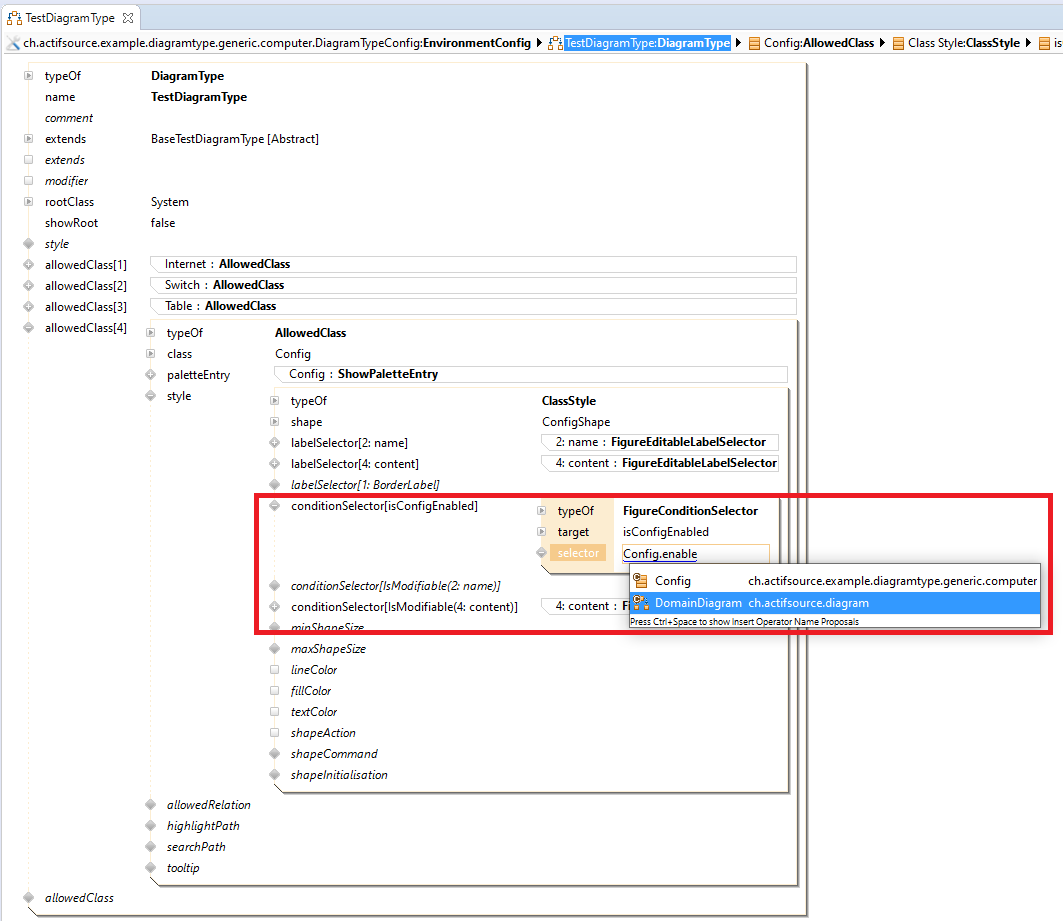
Task: Click the diamond icon next to paletteEntry
Action: pyautogui.click(x=150, y=375)
